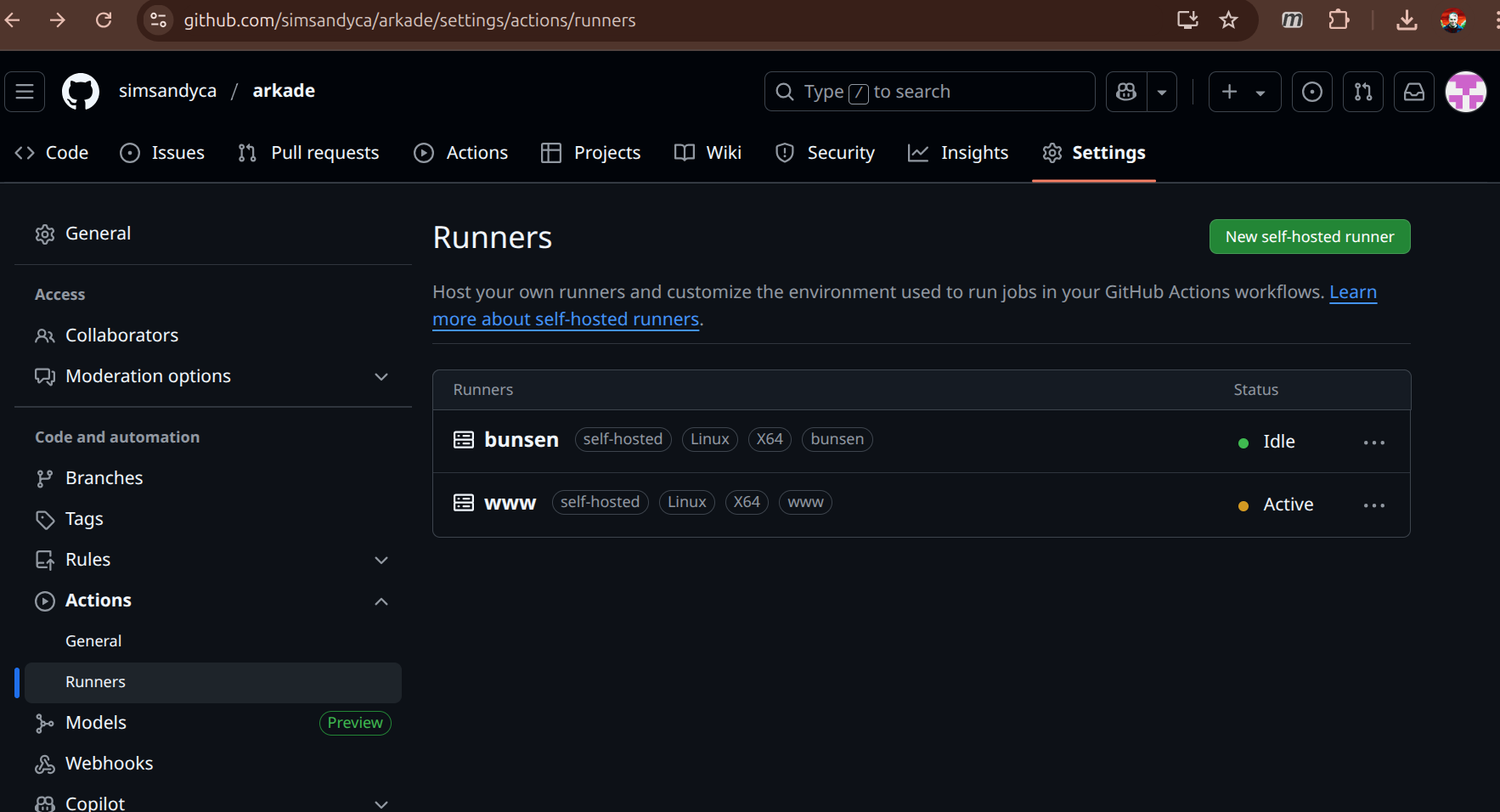Open the bunsen runner details

pos(522,440)
